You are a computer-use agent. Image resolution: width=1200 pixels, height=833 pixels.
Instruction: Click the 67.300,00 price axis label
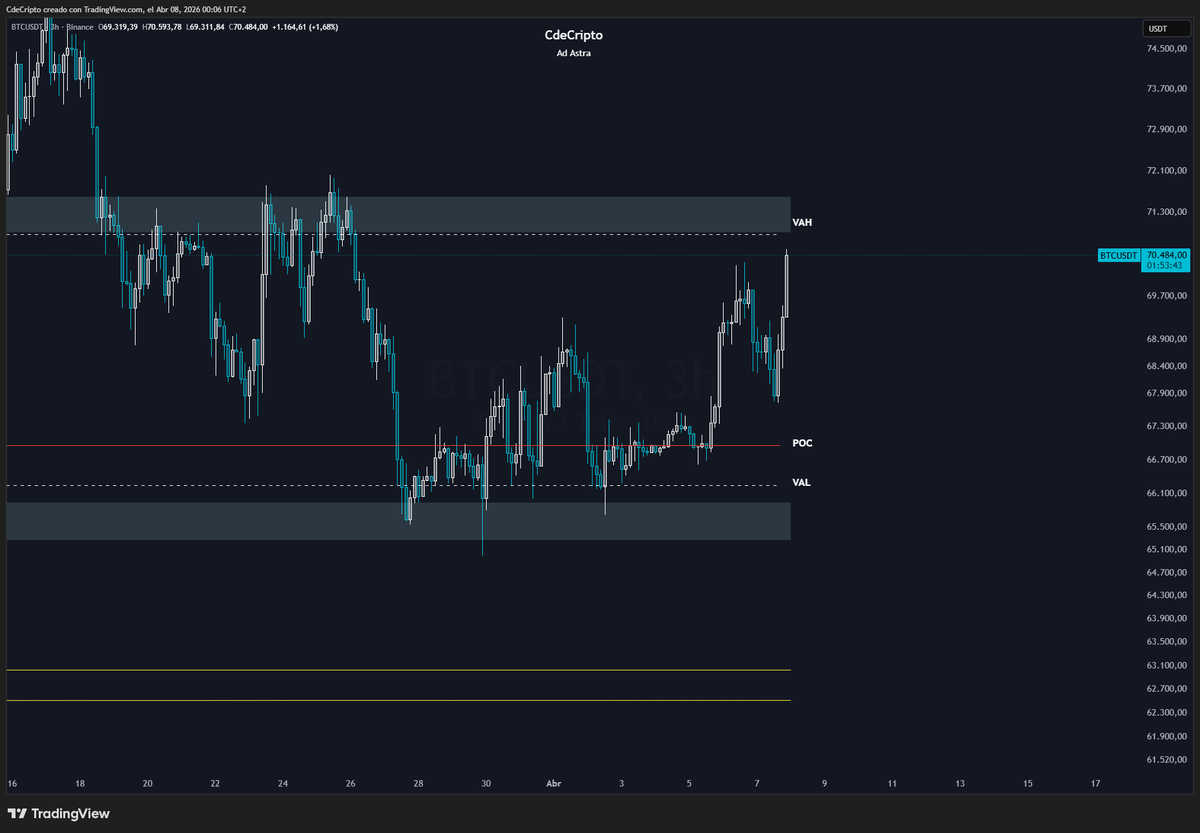(x=1166, y=427)
